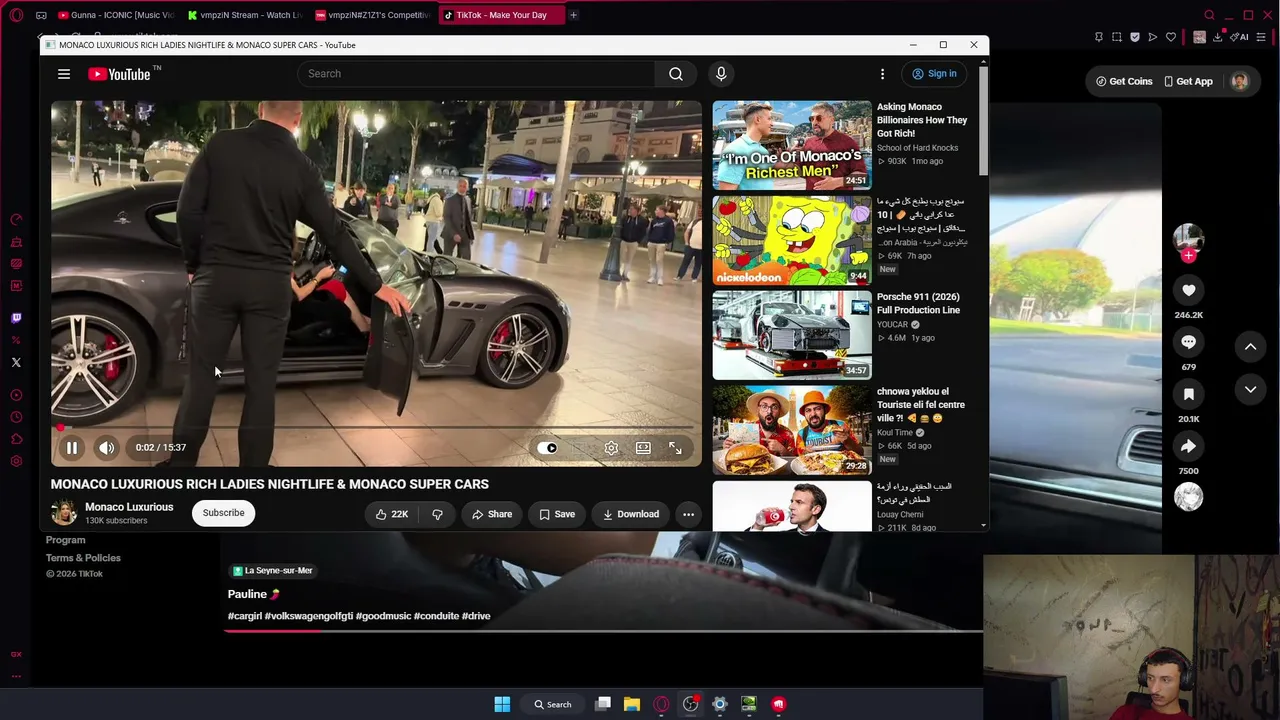
Task: Start voice search with the microphone
Action: [721, 74]
